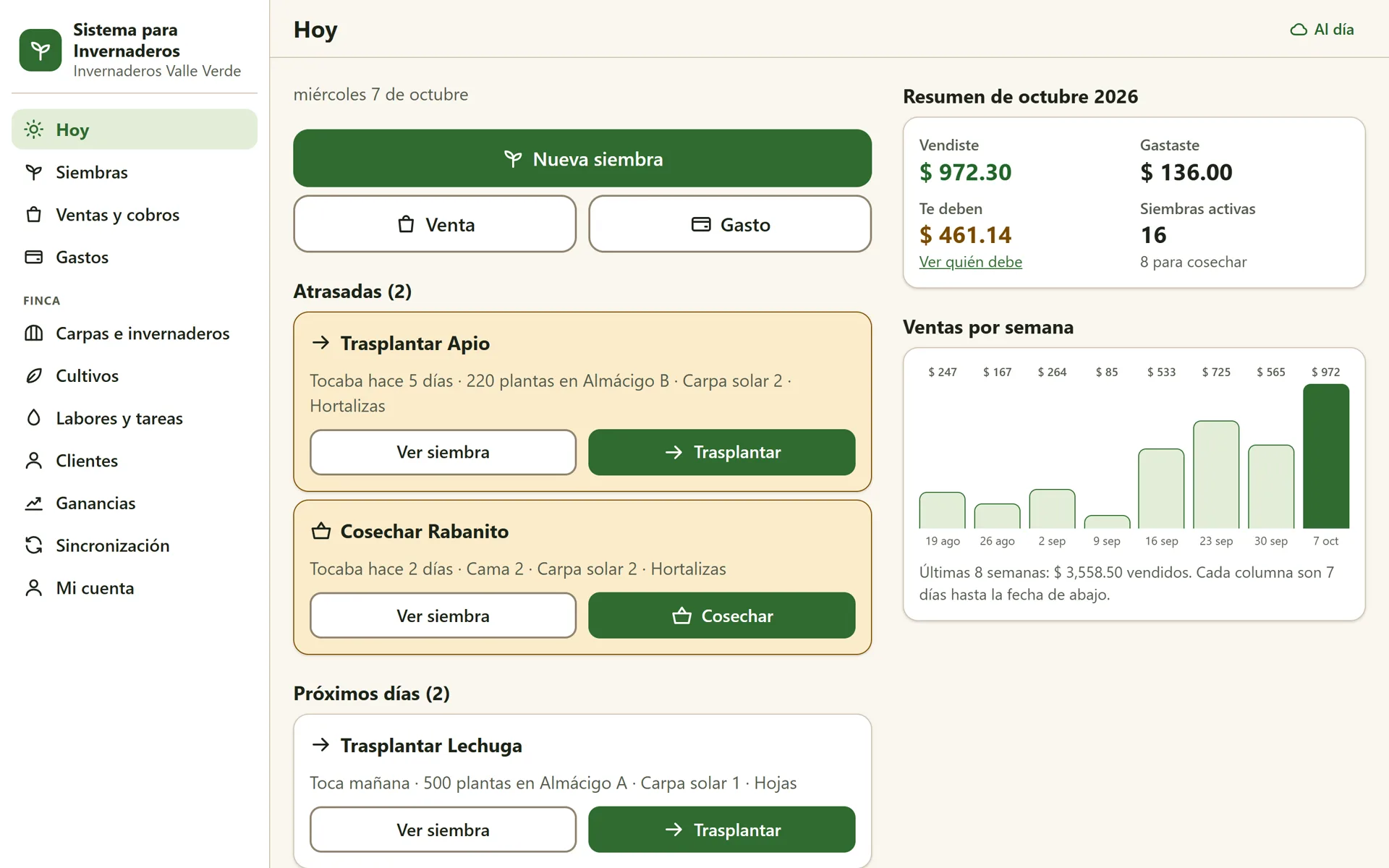Open the Cultivos section
This screenshot has width=1389, height=868.
pos(135,375)
